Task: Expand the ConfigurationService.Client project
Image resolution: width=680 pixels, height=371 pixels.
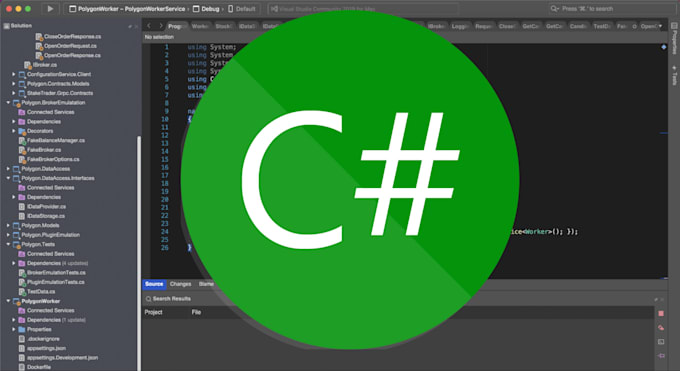Action: (x=13, y=74)
